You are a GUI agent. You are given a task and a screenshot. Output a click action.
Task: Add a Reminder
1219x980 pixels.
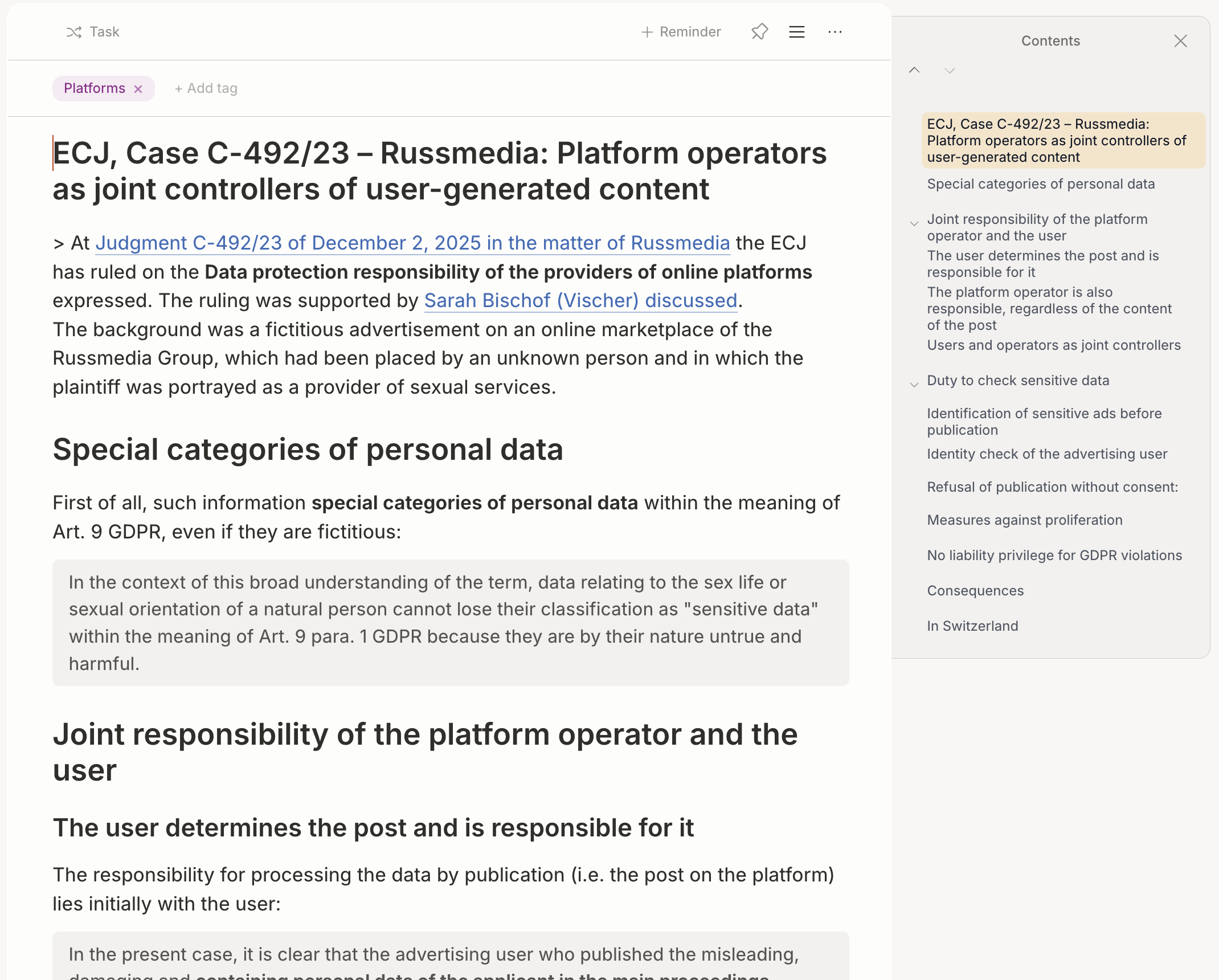click(x=681, y=32)
